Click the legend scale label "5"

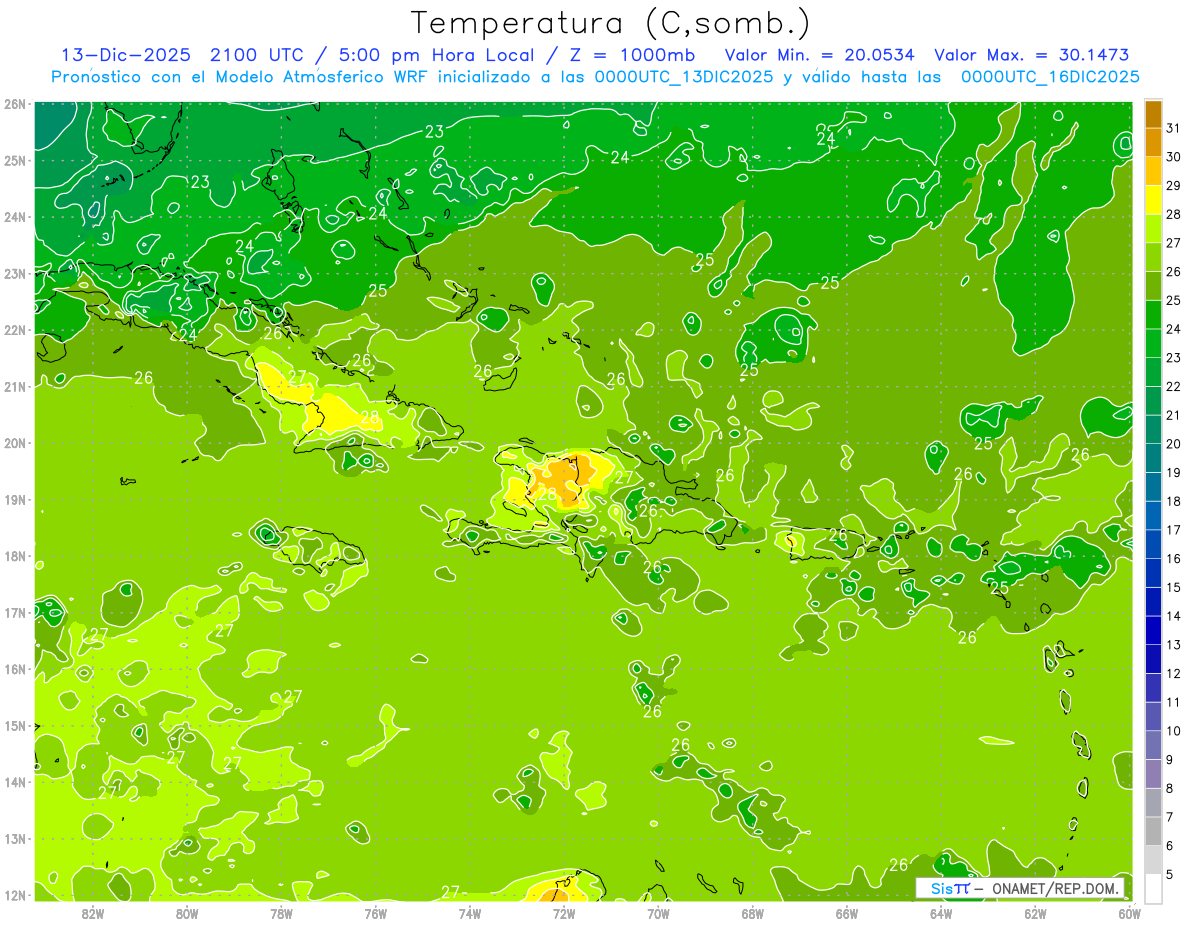click(x=1170, y=875)
